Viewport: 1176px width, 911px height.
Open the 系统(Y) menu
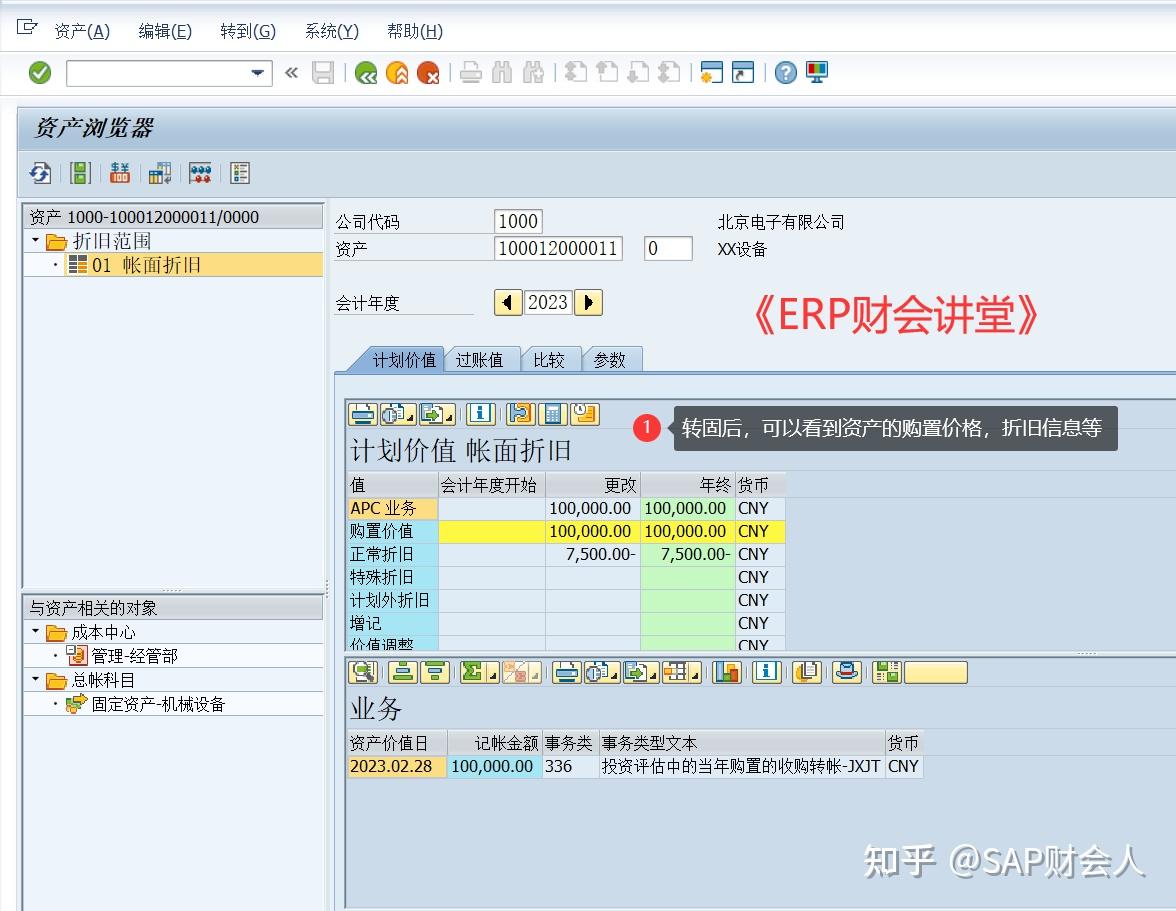330,31
